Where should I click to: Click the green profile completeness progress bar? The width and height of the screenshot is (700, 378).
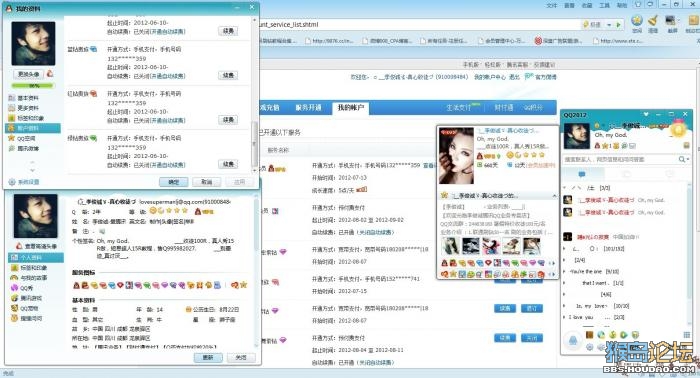pos(32,85)
